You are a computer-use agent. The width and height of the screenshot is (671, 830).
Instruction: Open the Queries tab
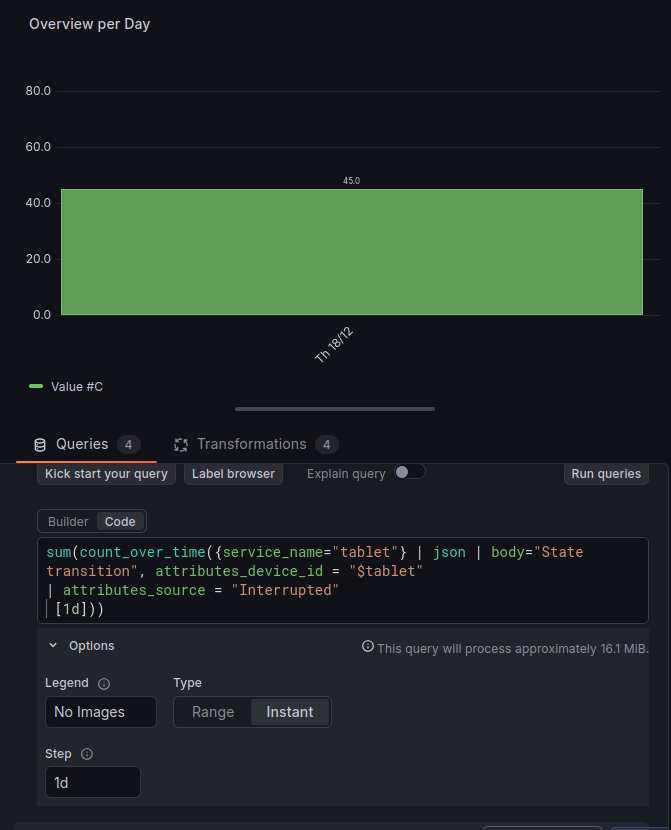click(82, 444)
